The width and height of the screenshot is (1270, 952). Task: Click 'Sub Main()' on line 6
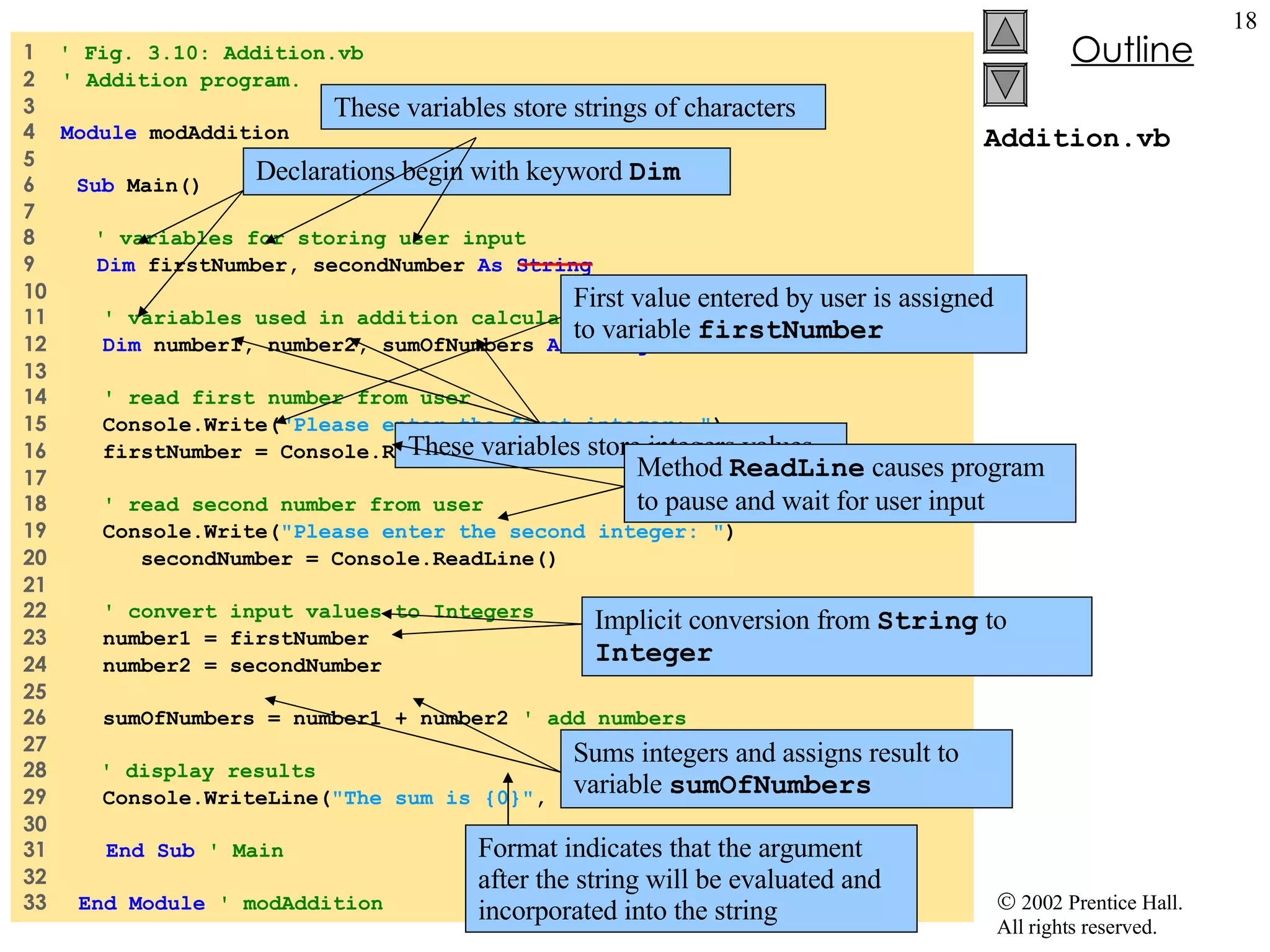(x=138, y=186)
